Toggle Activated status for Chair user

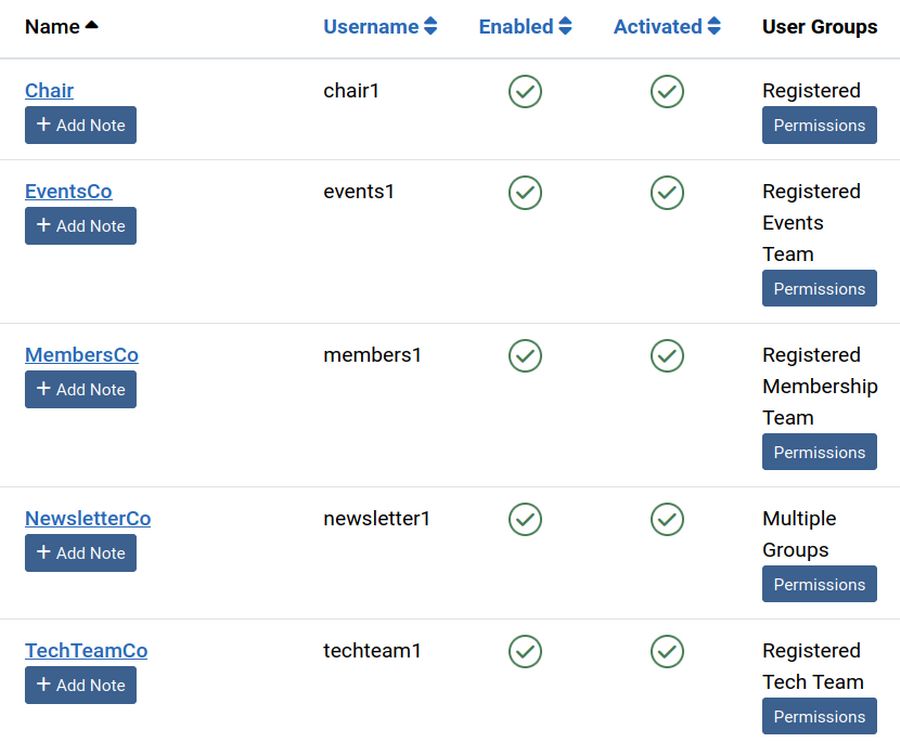click(667, 91)
